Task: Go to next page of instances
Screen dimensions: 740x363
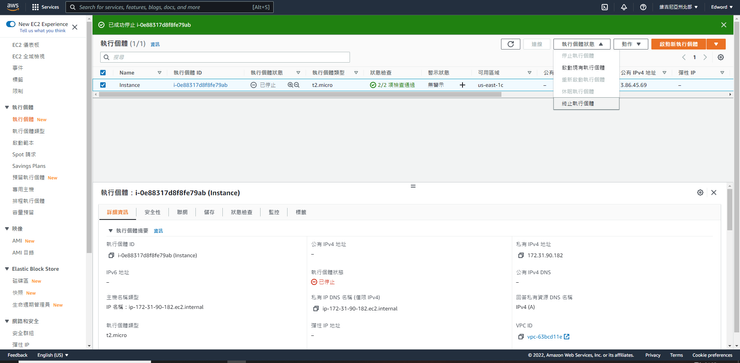Action: (705, 57)
